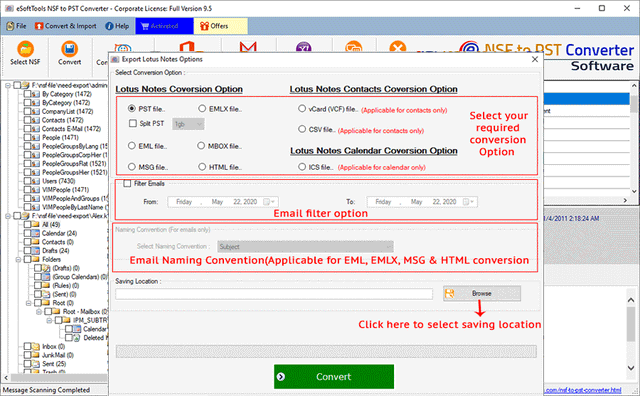Click the ByCategory (1472) view icon
This screenshot has width=640, height=396.
[36, 103]
